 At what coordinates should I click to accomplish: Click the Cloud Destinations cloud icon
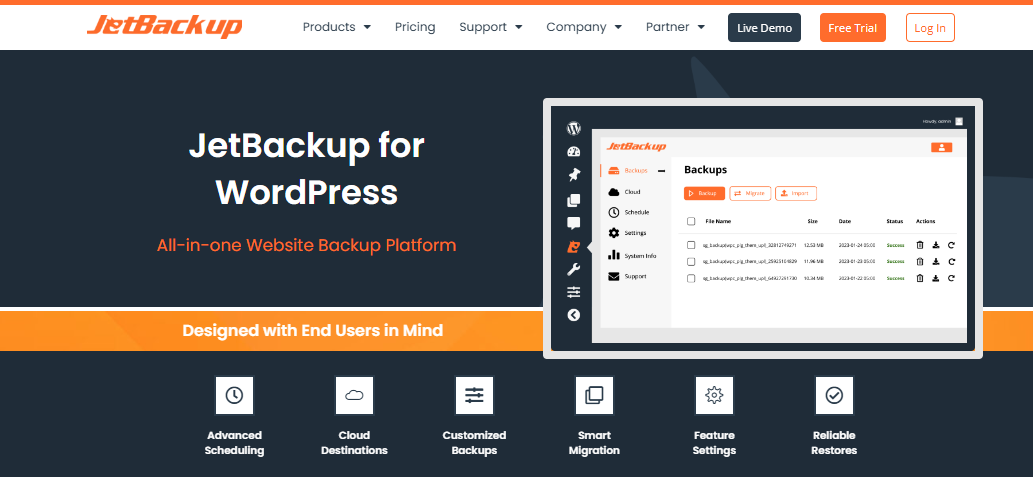(x=354, y=395)
